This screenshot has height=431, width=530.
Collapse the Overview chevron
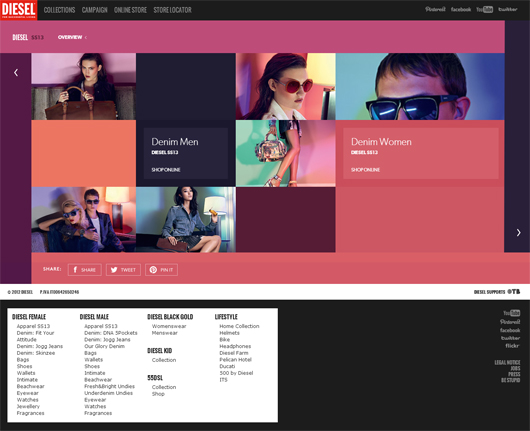pyautogui.click(x=86, y=37)
